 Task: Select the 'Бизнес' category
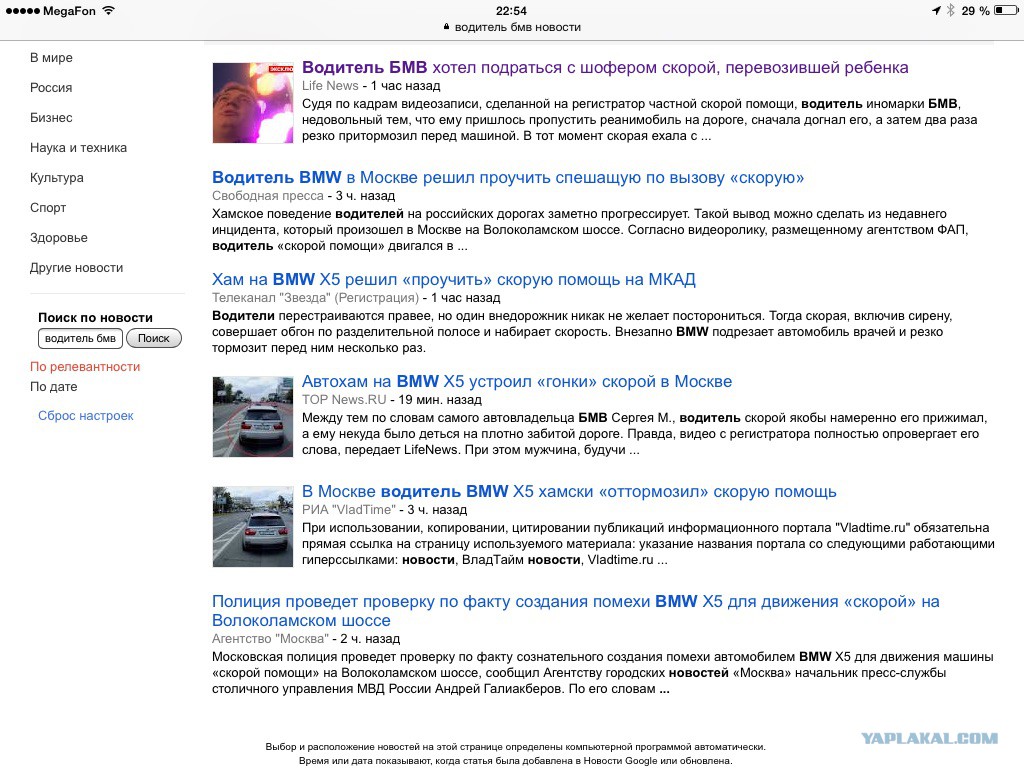(x=51, y=118)
